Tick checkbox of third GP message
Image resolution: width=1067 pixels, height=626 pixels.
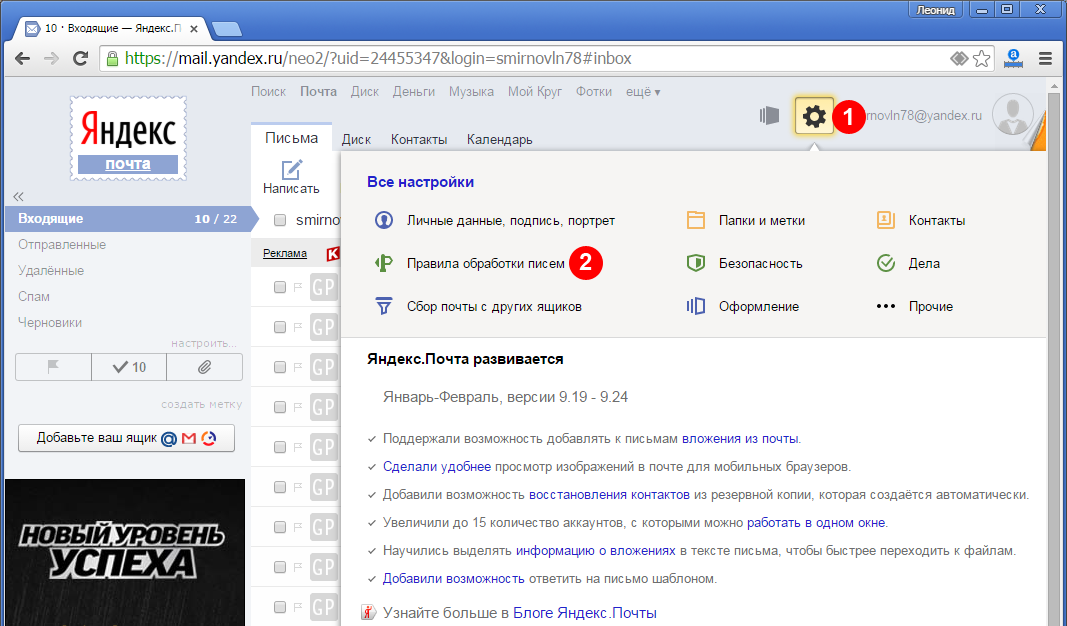click(x=280, y=367)
